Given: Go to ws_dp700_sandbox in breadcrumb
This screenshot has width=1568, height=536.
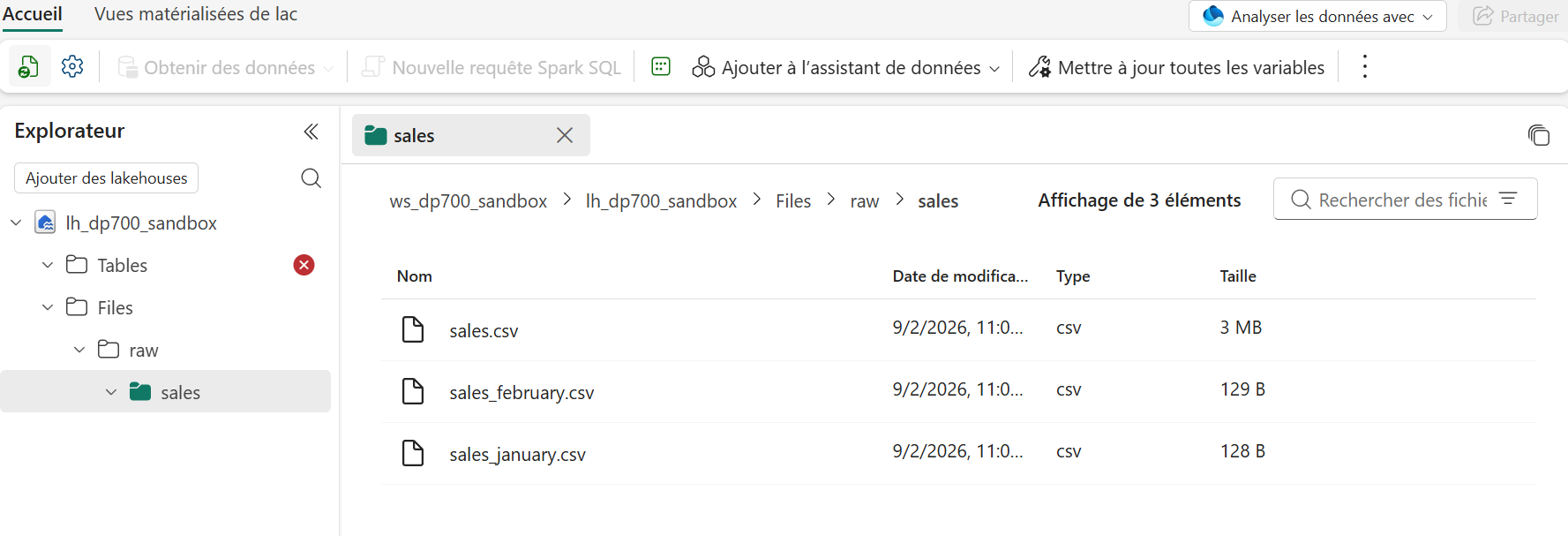Looking at the screenshot, I should point(469,201).
